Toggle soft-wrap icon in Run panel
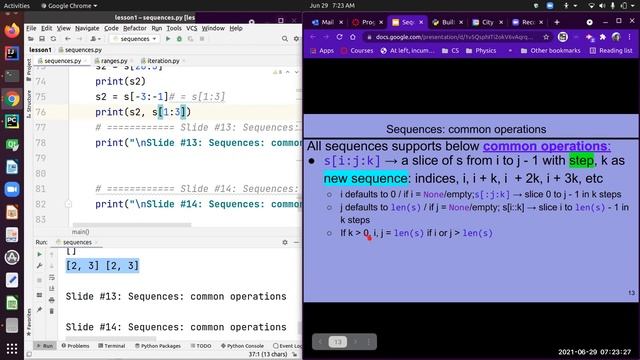 pos(52,277)
